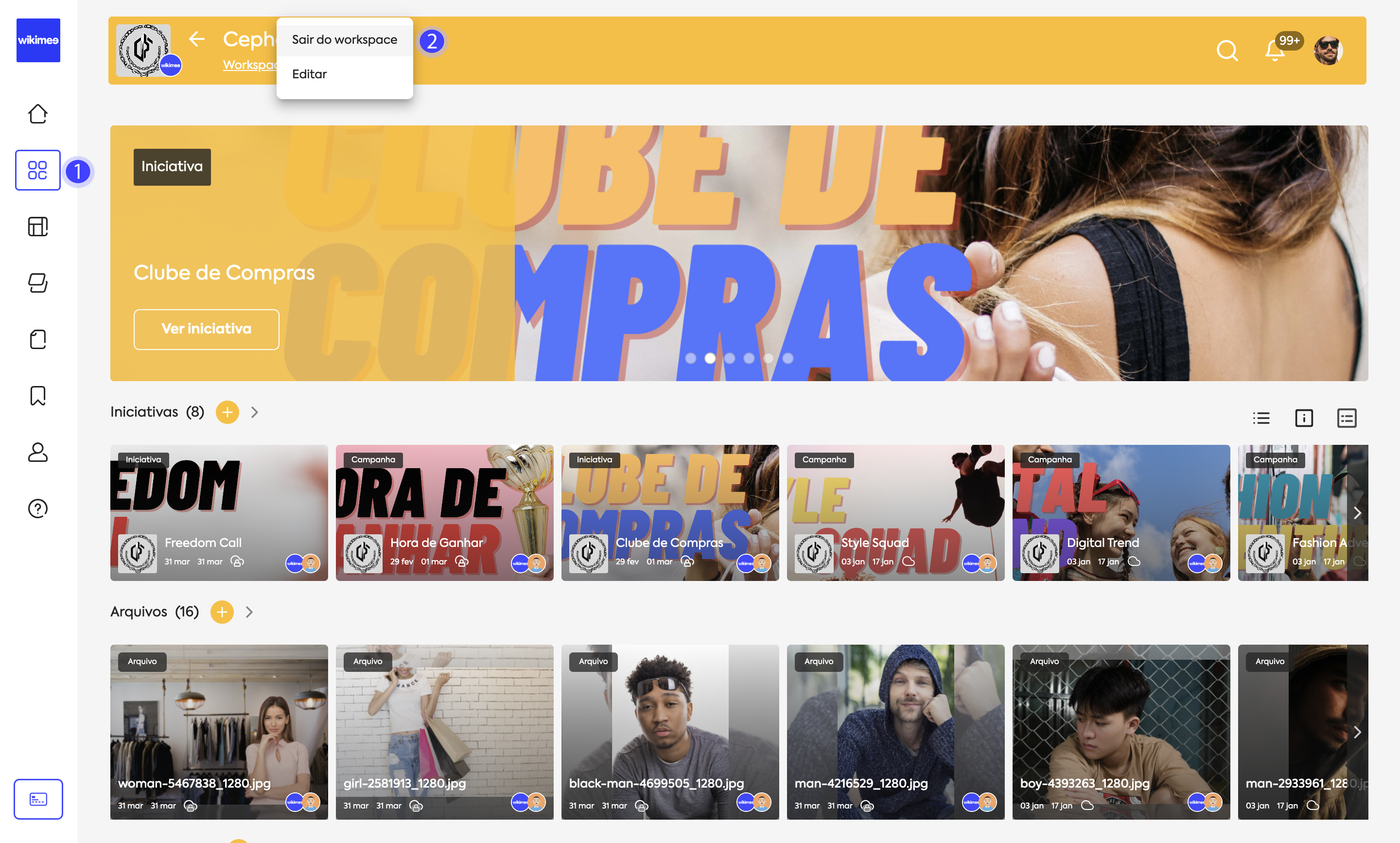Select the second banner carousel dot
Screen dimensions: 1400x843
[710, 358]
